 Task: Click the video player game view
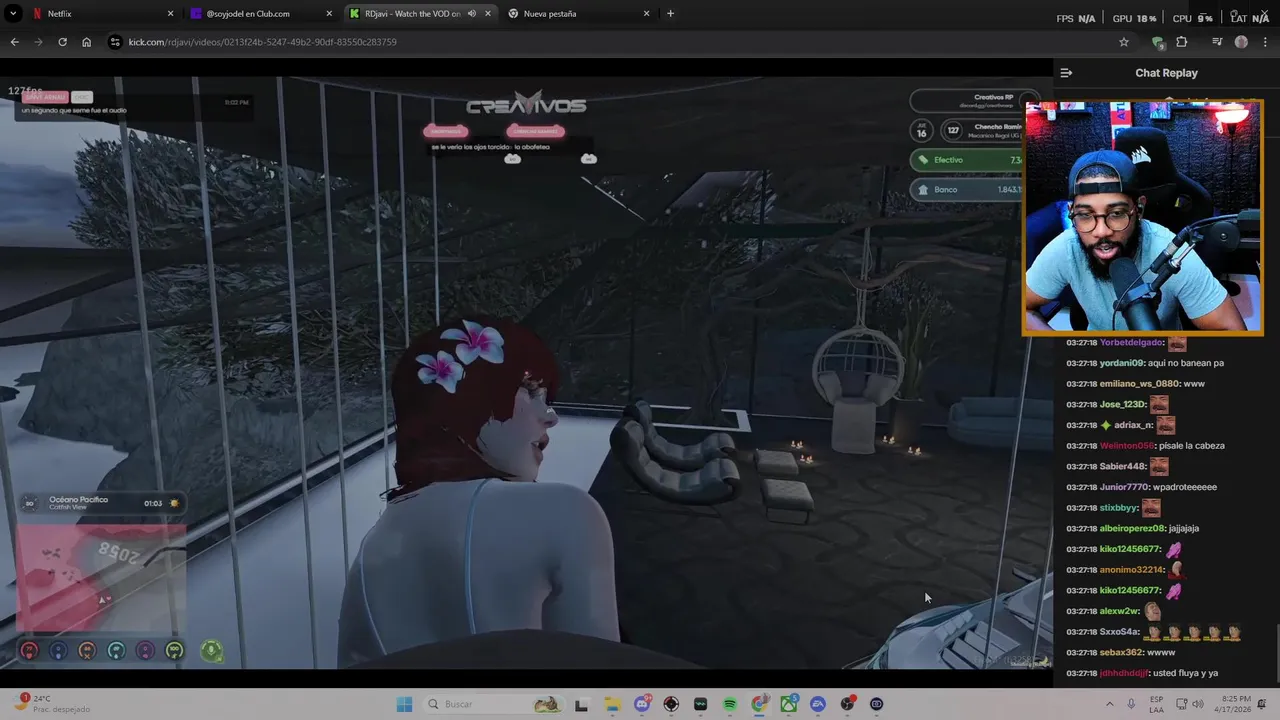pyautogui.click(x=526, y=372)
